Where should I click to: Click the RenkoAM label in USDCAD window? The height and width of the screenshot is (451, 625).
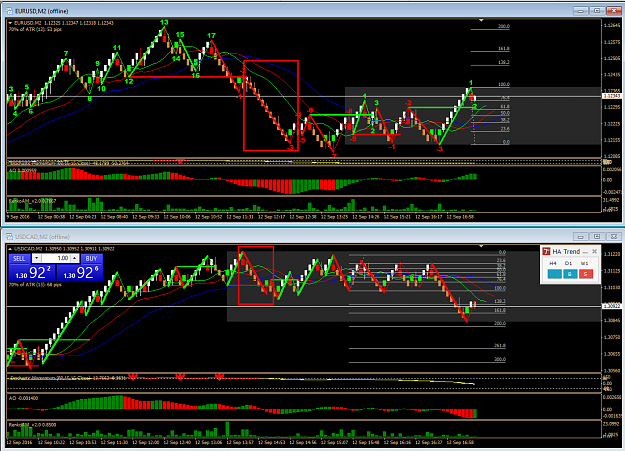coord(32,425)
